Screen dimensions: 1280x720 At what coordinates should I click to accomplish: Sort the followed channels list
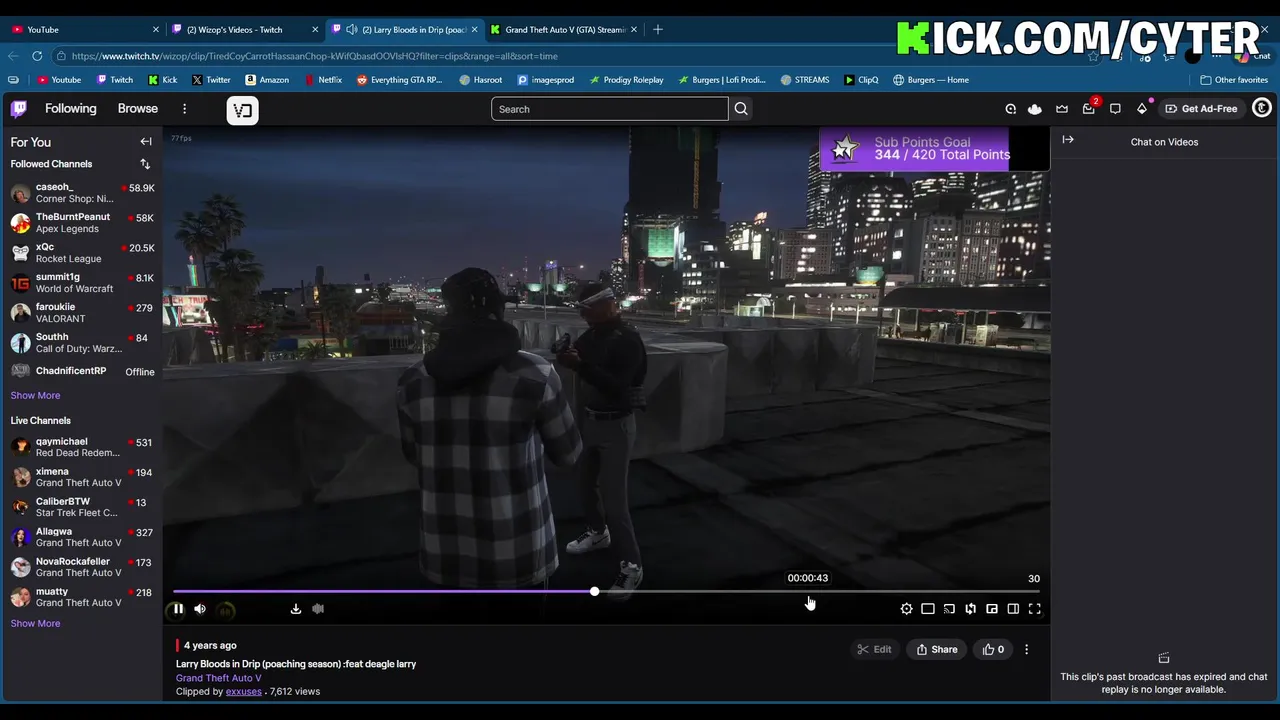tap(145, 164)
